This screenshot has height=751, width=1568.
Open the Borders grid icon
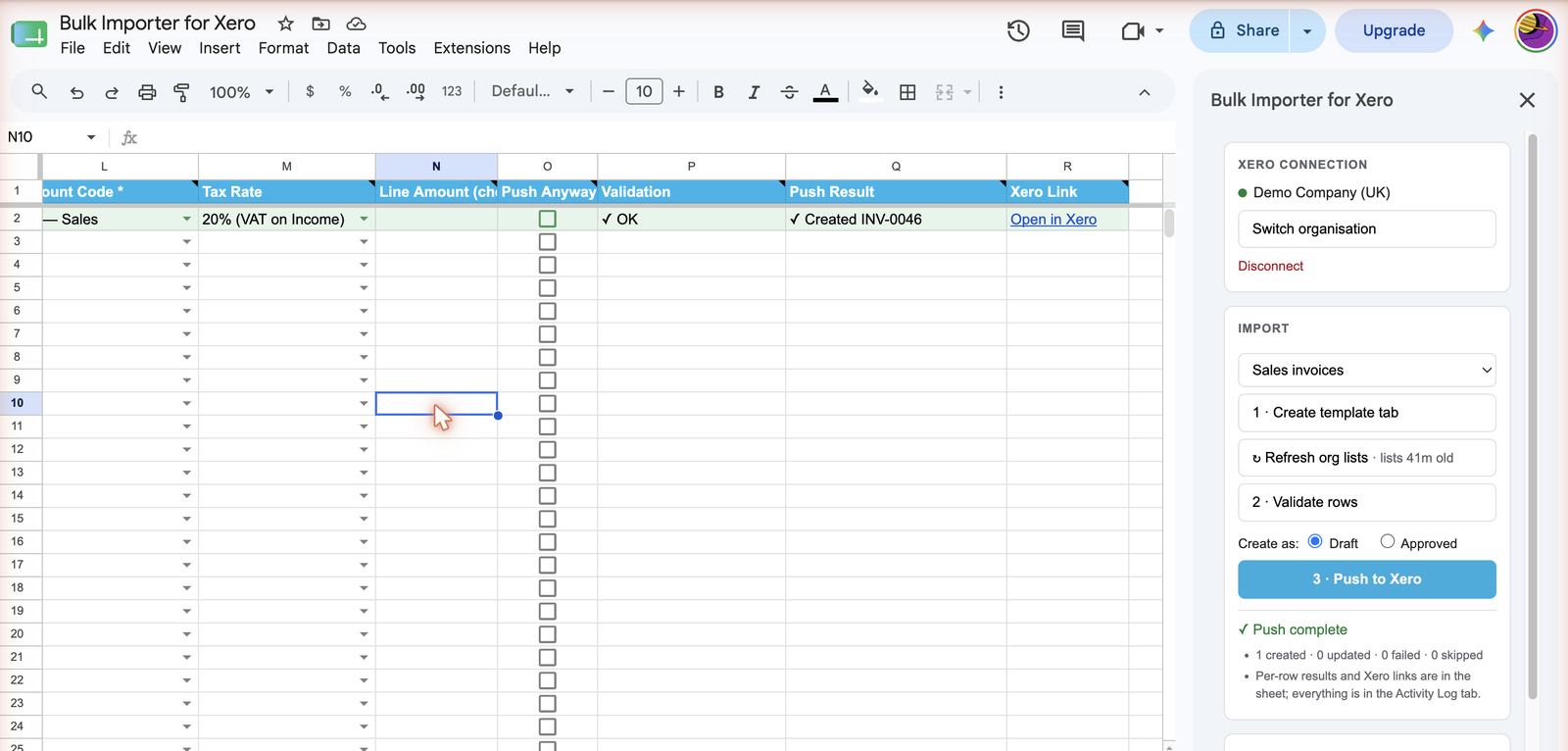point(908,91)
